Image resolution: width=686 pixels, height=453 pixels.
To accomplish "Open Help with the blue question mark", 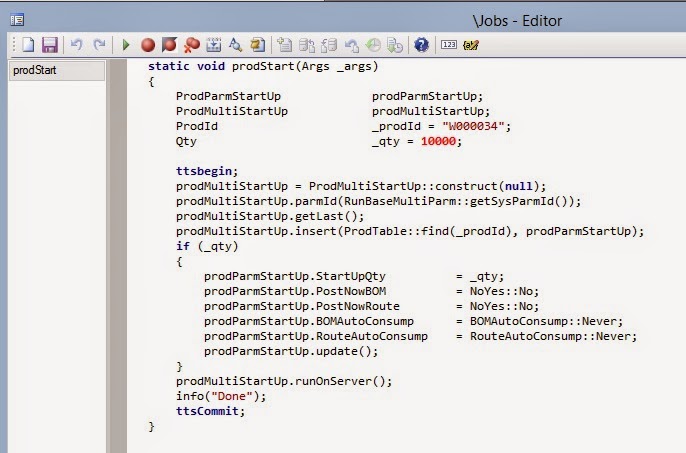I will [421, 45].
